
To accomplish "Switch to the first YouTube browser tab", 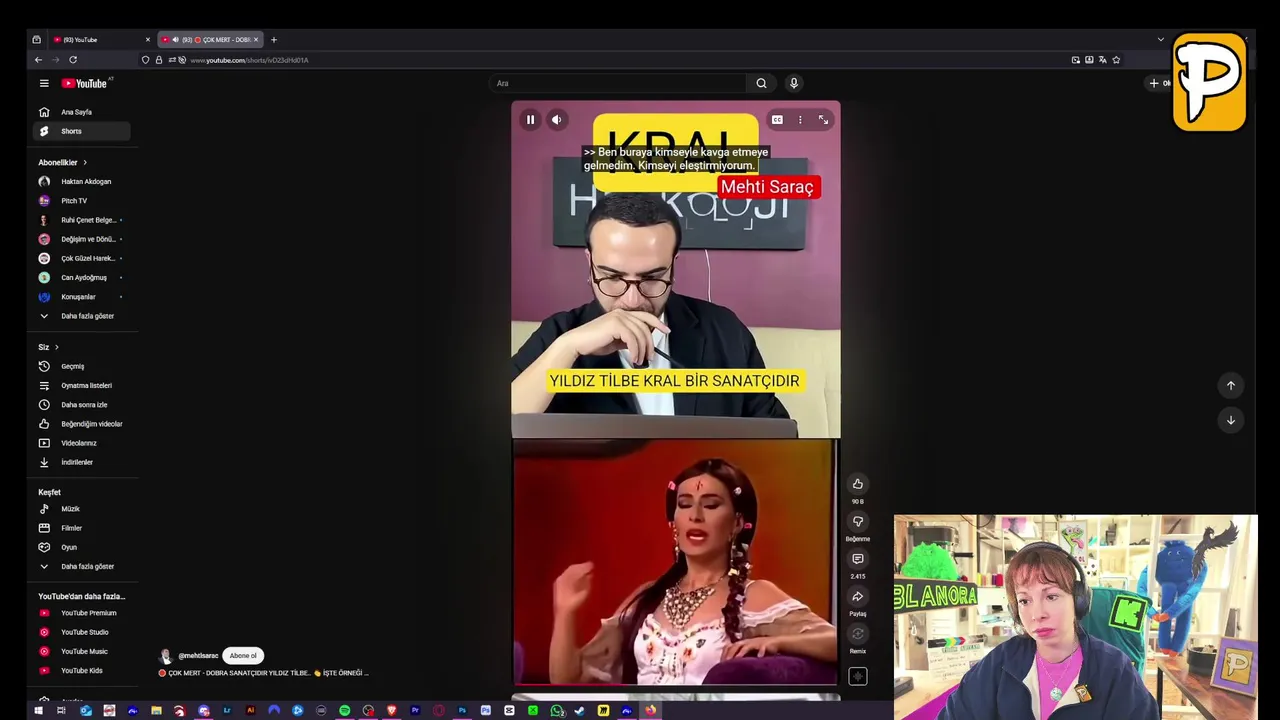I will (x=100, y=40).
